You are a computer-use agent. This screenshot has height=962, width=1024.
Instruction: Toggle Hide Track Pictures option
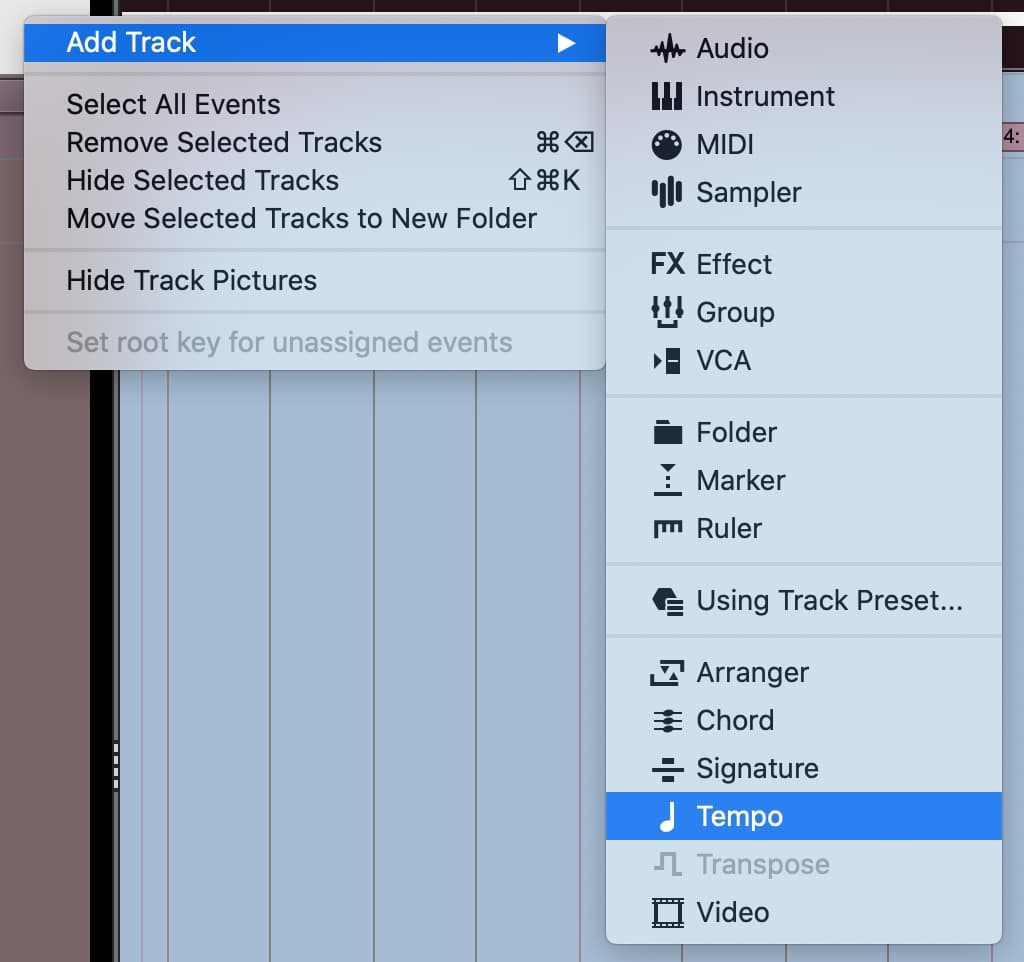(192, 280)
